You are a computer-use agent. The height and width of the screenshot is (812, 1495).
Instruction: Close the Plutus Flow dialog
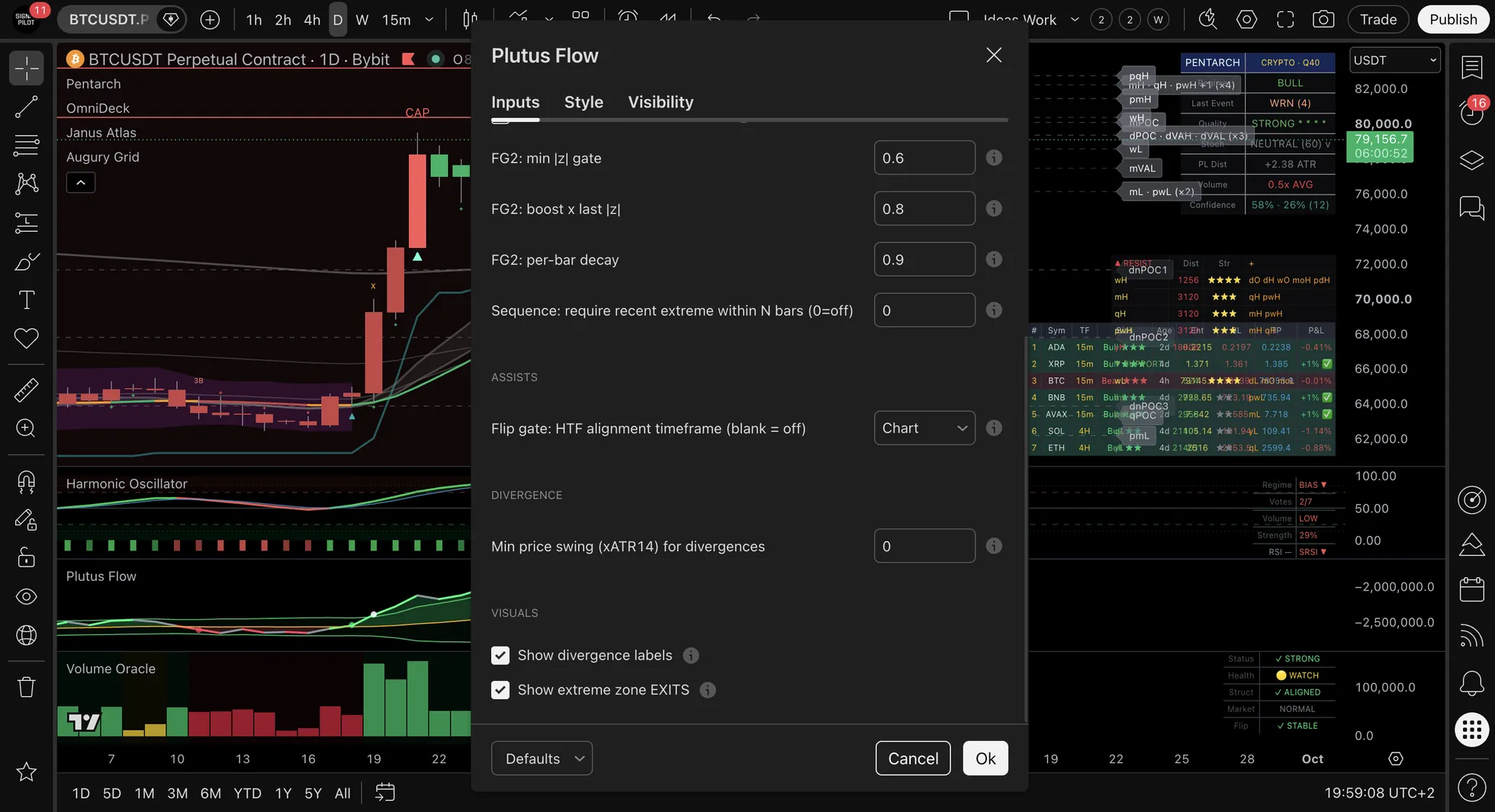point(994,55)
